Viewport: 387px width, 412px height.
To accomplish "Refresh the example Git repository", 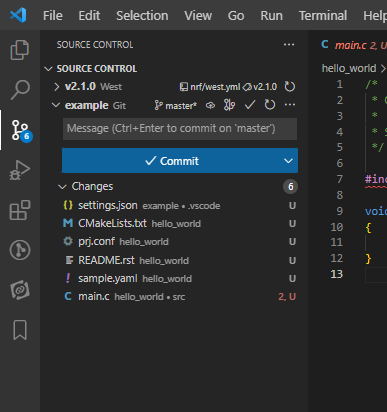I will tap(270, 105).
